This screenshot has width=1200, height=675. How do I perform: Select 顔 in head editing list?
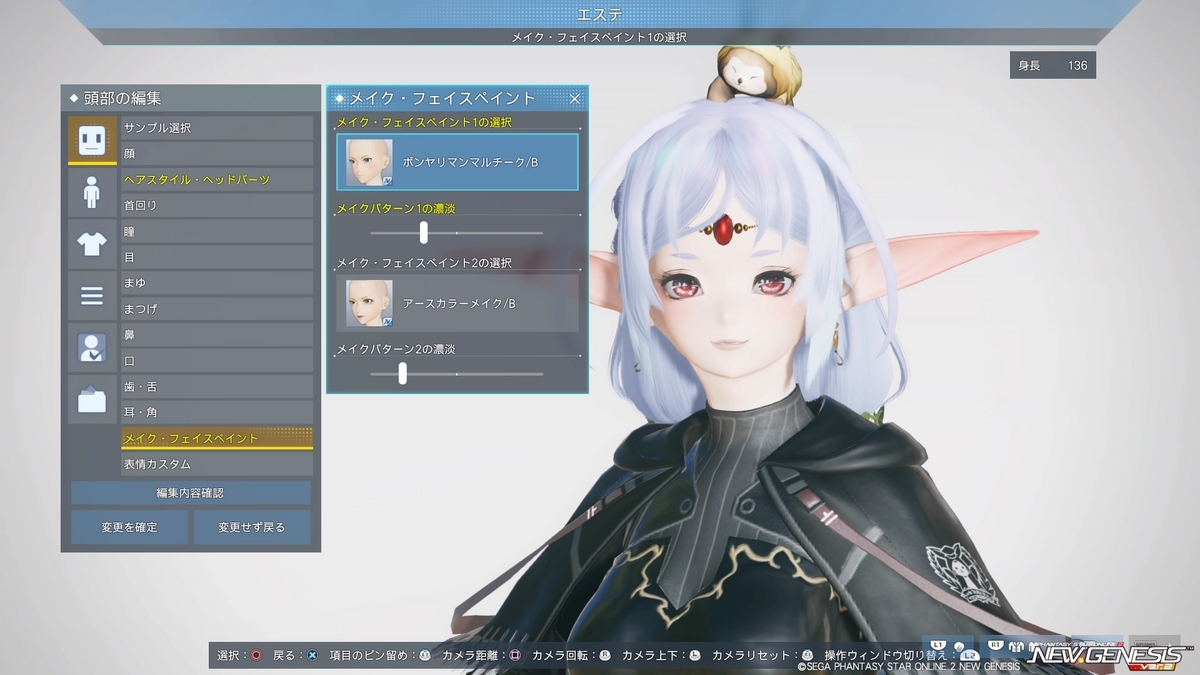coord(217,154)
